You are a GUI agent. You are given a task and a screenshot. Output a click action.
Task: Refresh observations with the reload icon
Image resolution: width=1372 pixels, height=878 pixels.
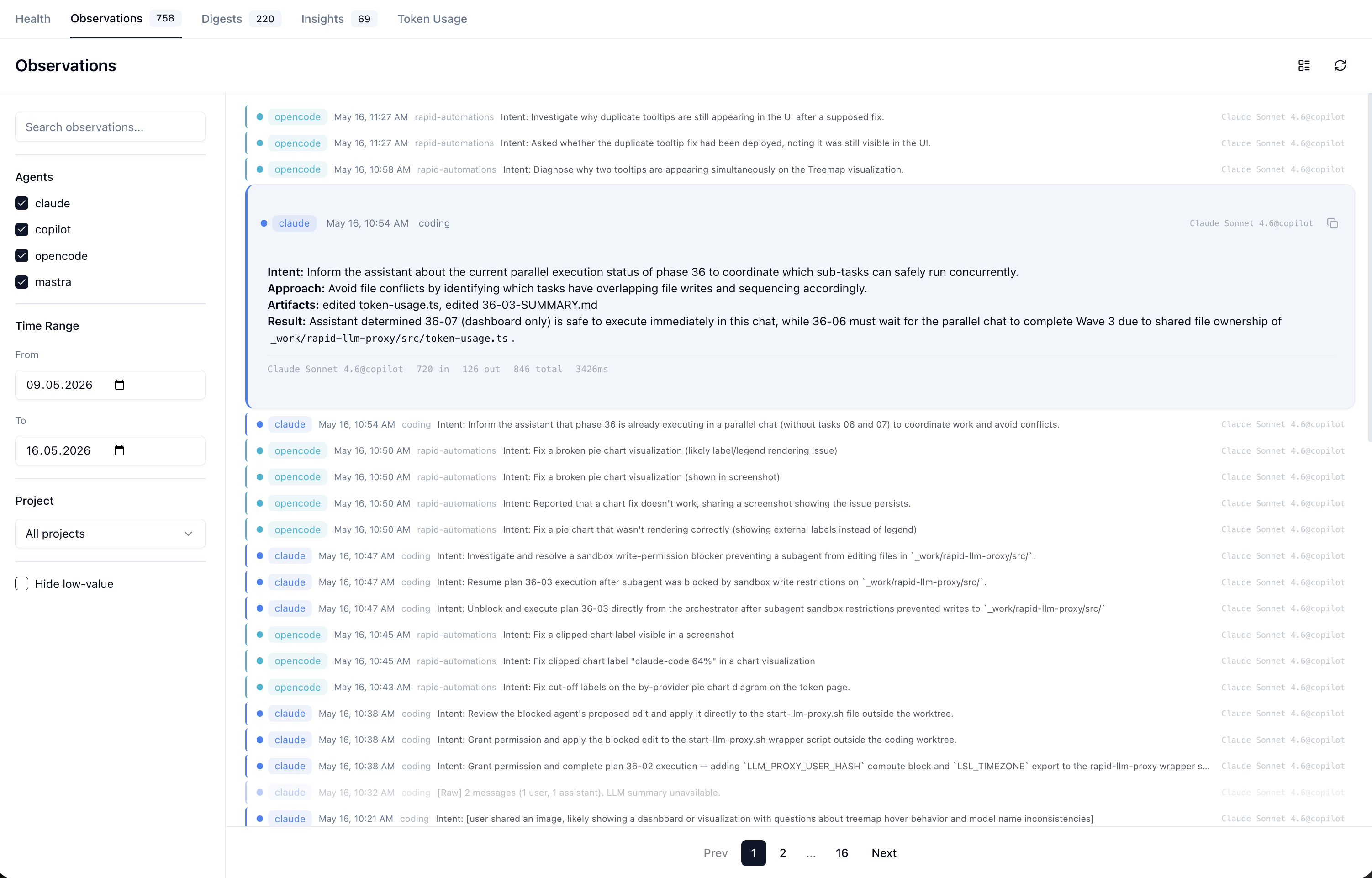[x=1340, y=66]
